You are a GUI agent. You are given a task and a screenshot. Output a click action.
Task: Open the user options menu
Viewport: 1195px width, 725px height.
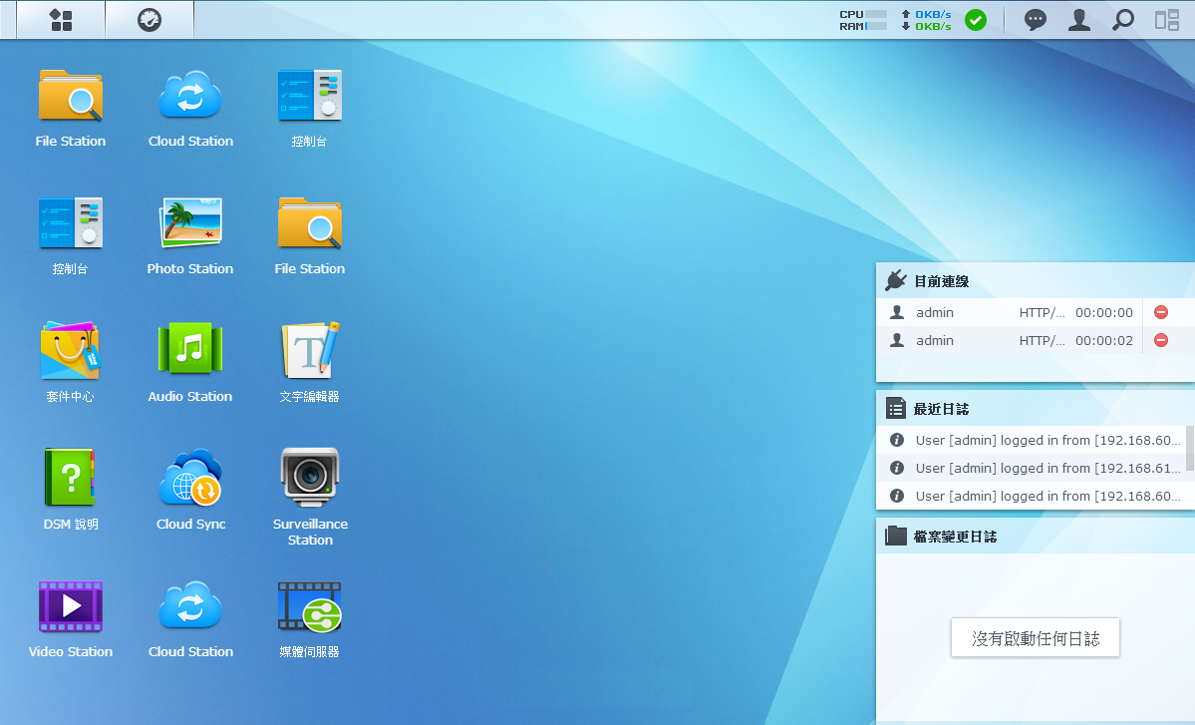tap(1079, 20)
